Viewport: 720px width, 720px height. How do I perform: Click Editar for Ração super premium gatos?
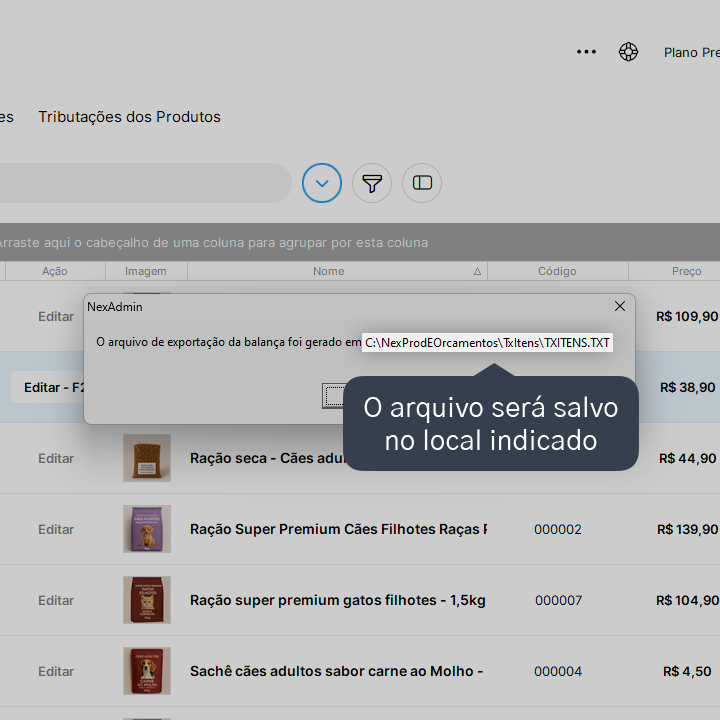56,601
